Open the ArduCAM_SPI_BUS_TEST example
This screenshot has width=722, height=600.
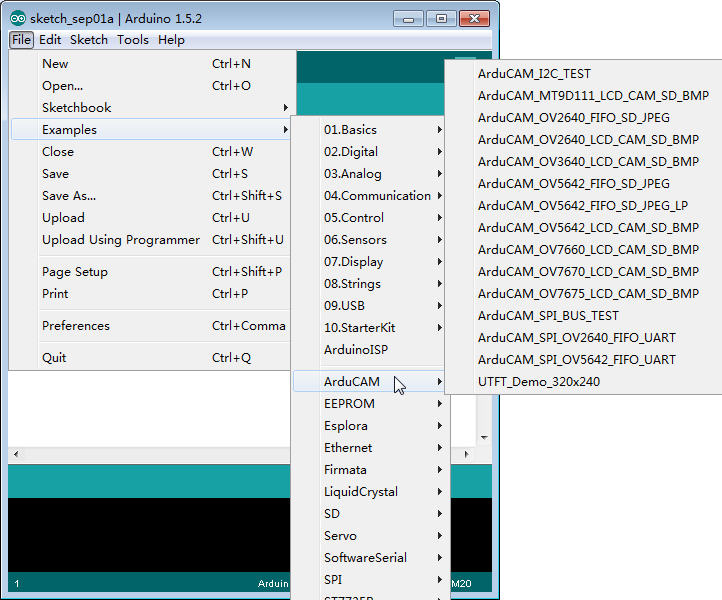coord(584,316)
